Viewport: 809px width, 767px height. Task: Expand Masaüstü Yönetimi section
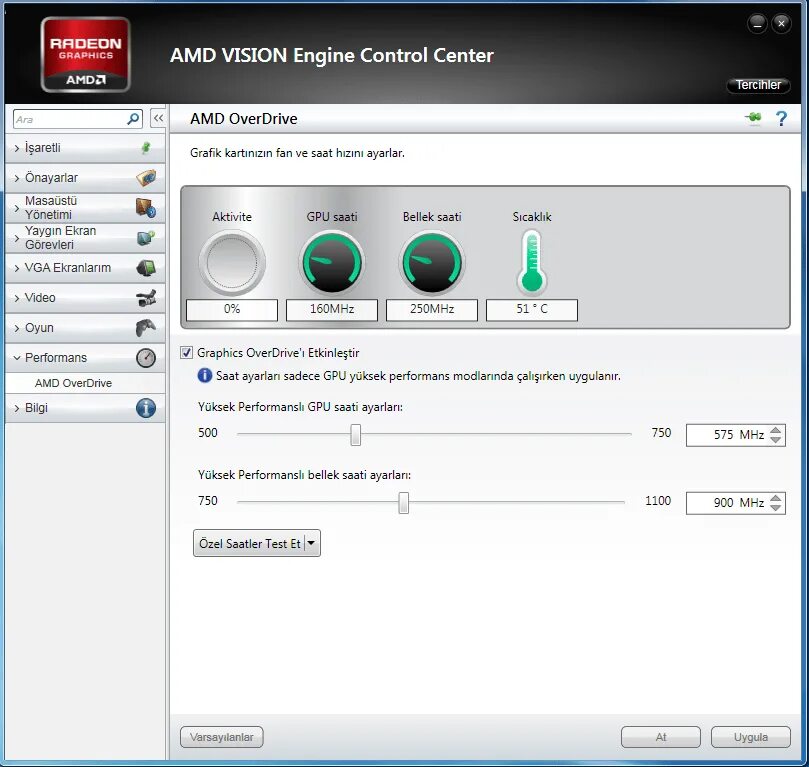(17, 208)
